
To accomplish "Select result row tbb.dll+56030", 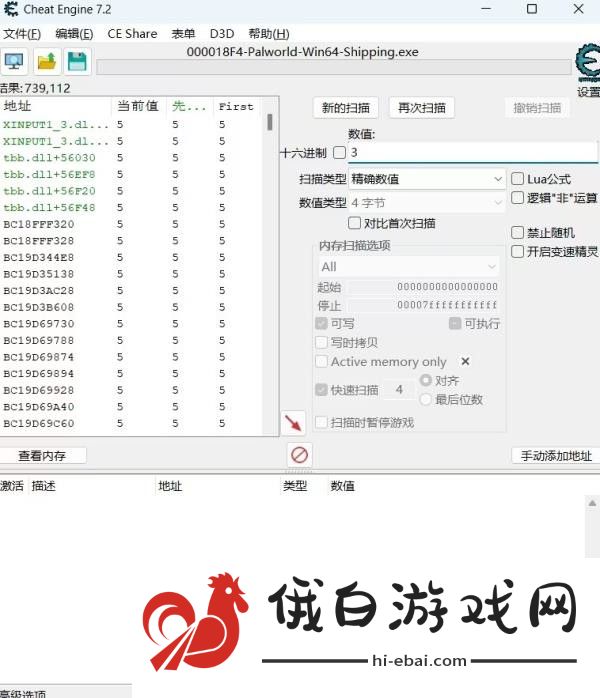I will coord(132,158).
